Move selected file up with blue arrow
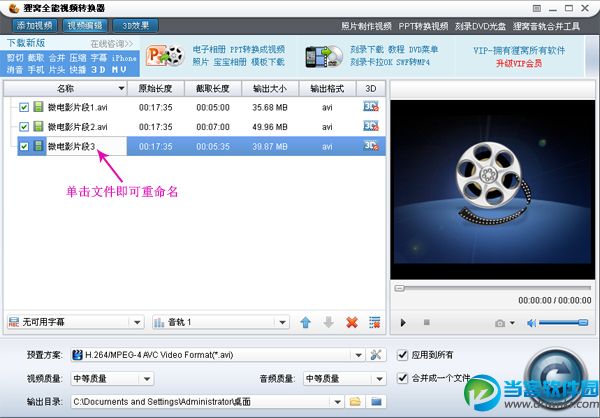This screenshot has width=600, height=418. [x=305, y=323]
